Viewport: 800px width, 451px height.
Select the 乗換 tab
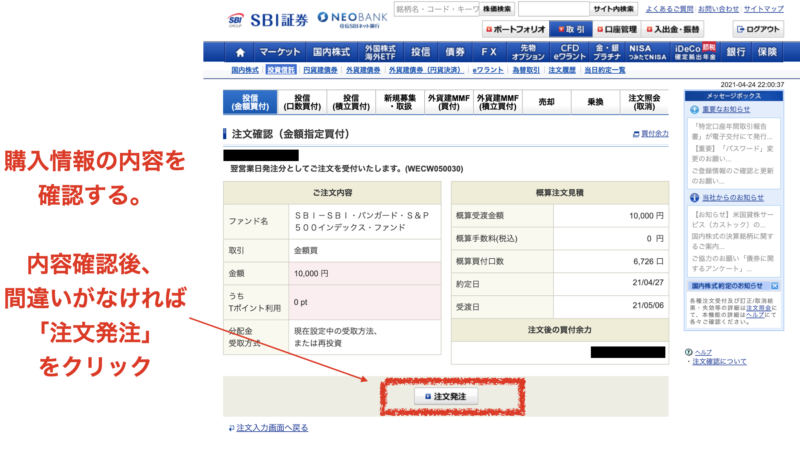(x=595, y=102)
